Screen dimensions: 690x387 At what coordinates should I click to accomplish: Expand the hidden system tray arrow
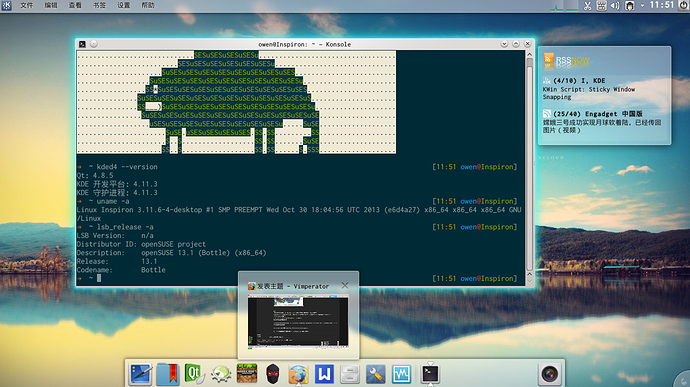coord(642,6)
